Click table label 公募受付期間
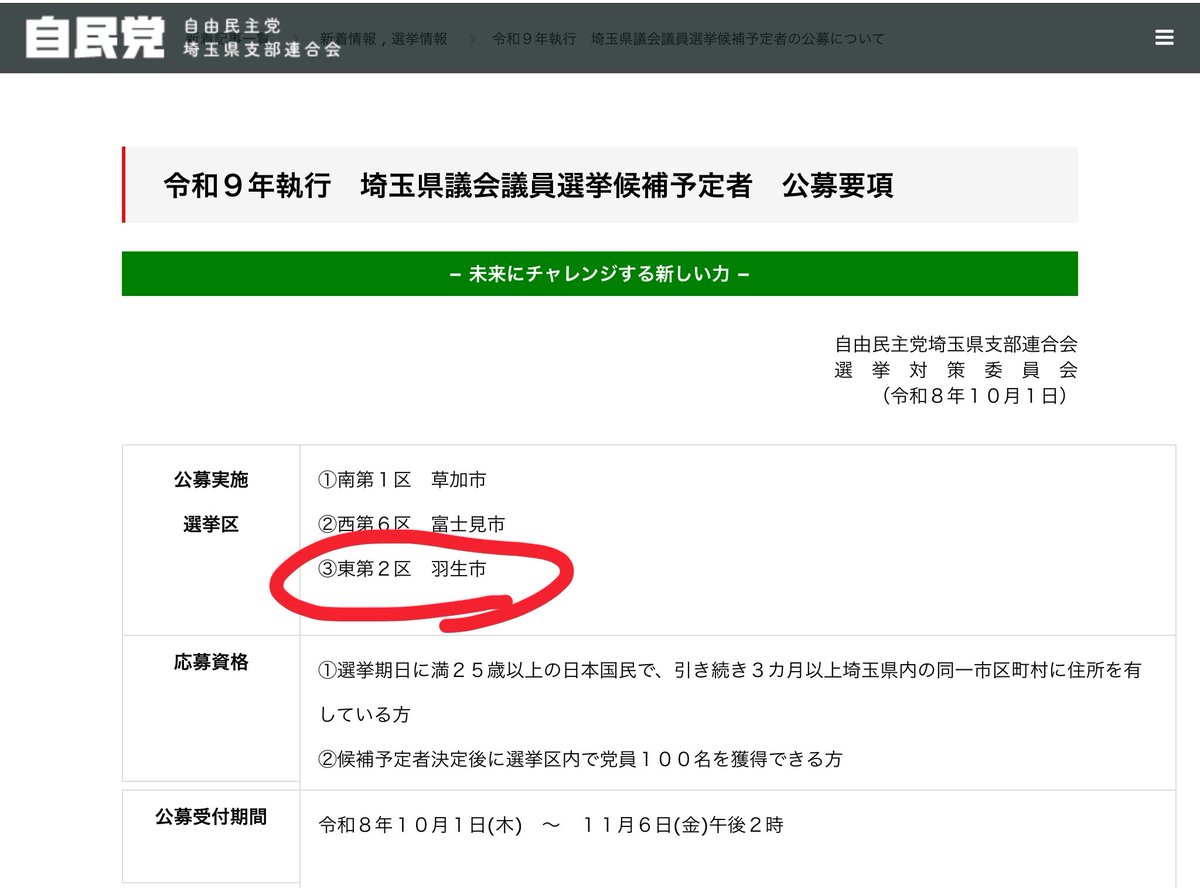1200x888 pixels. 211,817
